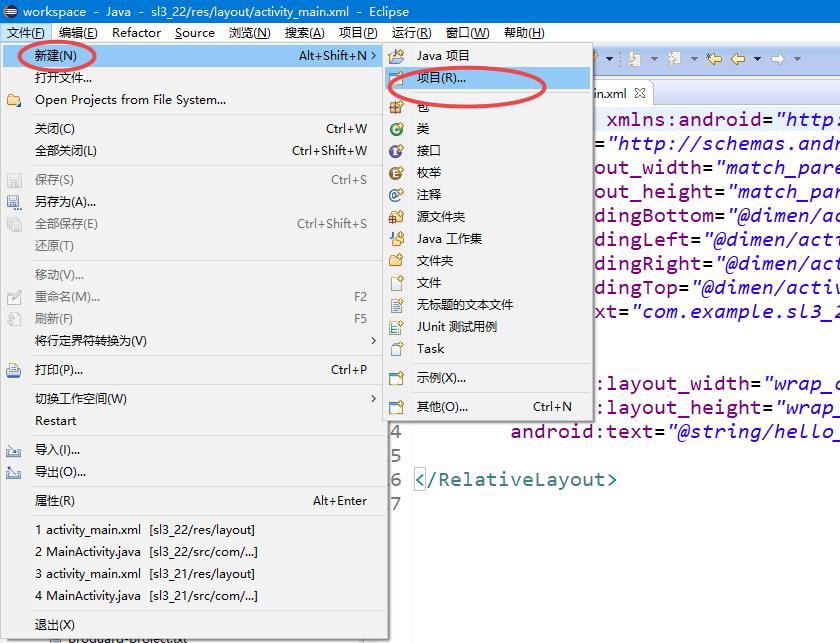Screen dimensions: 840x643
Task: Click the yellow Back arrow toolbar icon
Action: 738,58
